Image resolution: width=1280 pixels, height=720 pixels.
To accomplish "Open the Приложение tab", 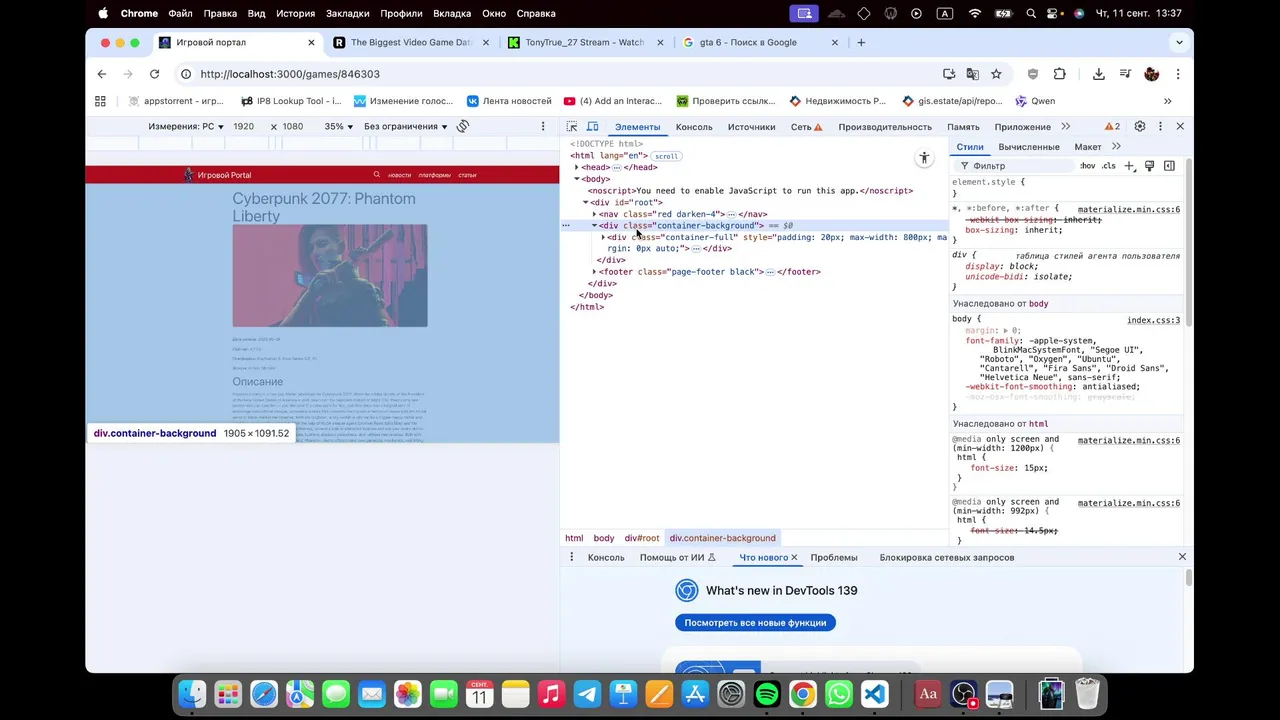I will pyautogui.click(x=1022, y=127).
